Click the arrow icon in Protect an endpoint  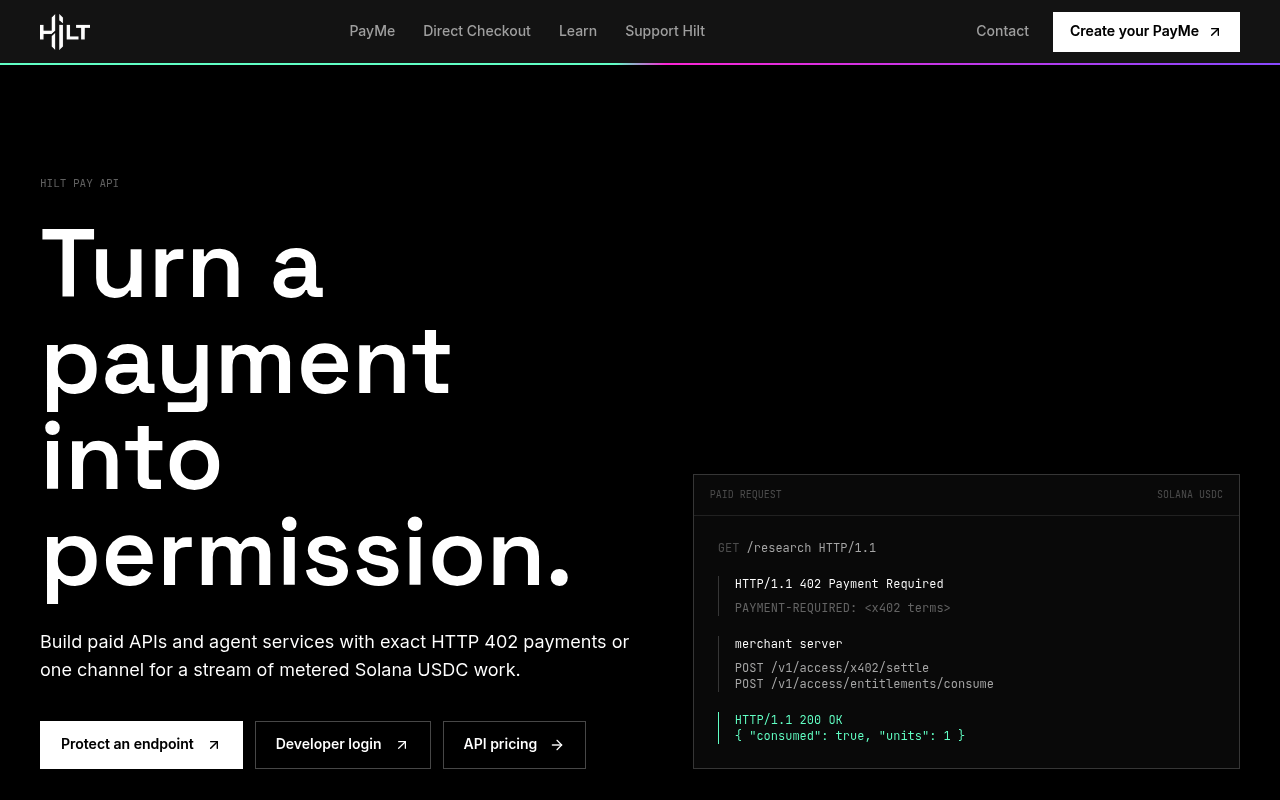[214, 745]
